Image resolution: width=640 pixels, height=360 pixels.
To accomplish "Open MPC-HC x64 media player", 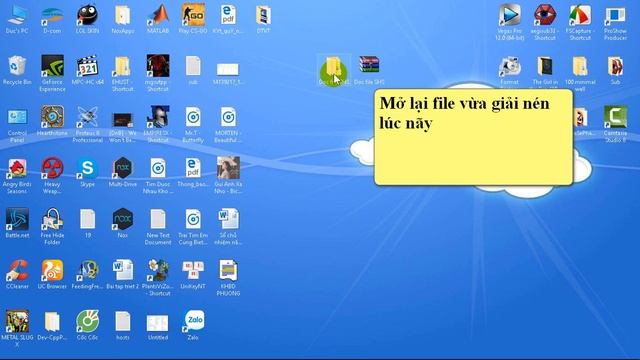I will [87, 70].
